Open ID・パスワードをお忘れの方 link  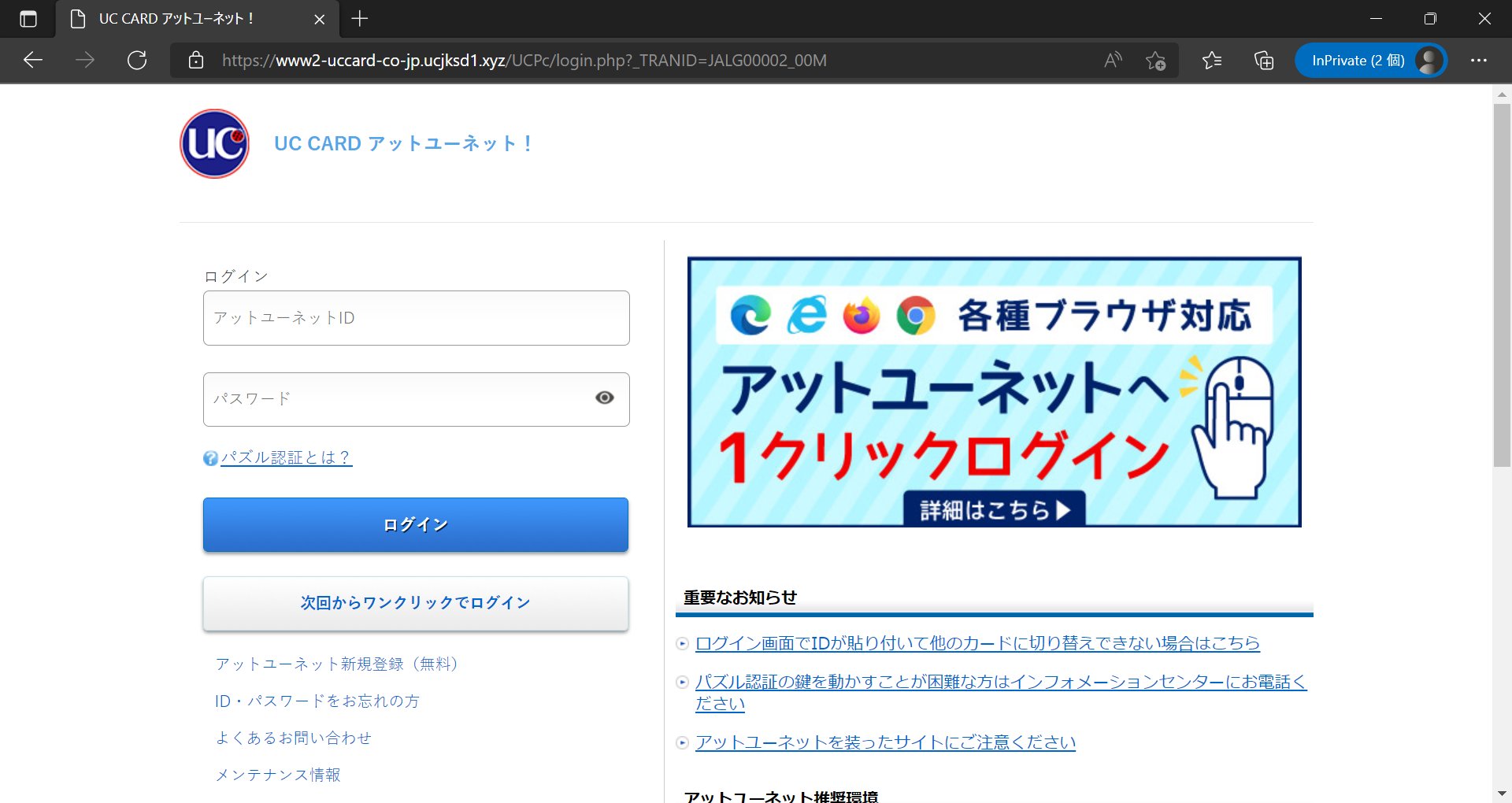(x=317, y=701)
